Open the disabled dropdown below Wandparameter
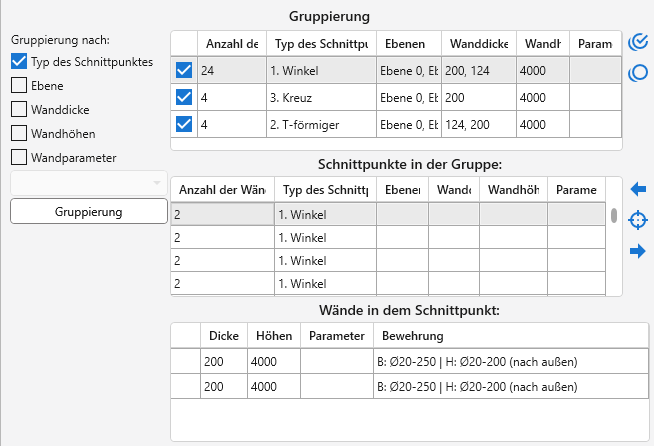The height and width of the screenshot is (446, 654). pos(89,183)
